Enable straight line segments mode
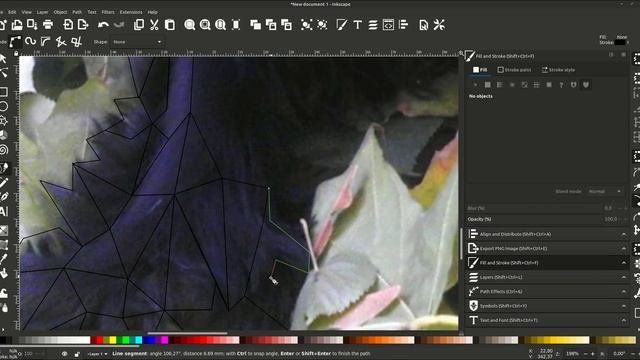The width and height of the screenshot is (640, 360). [x=61, y=41]
